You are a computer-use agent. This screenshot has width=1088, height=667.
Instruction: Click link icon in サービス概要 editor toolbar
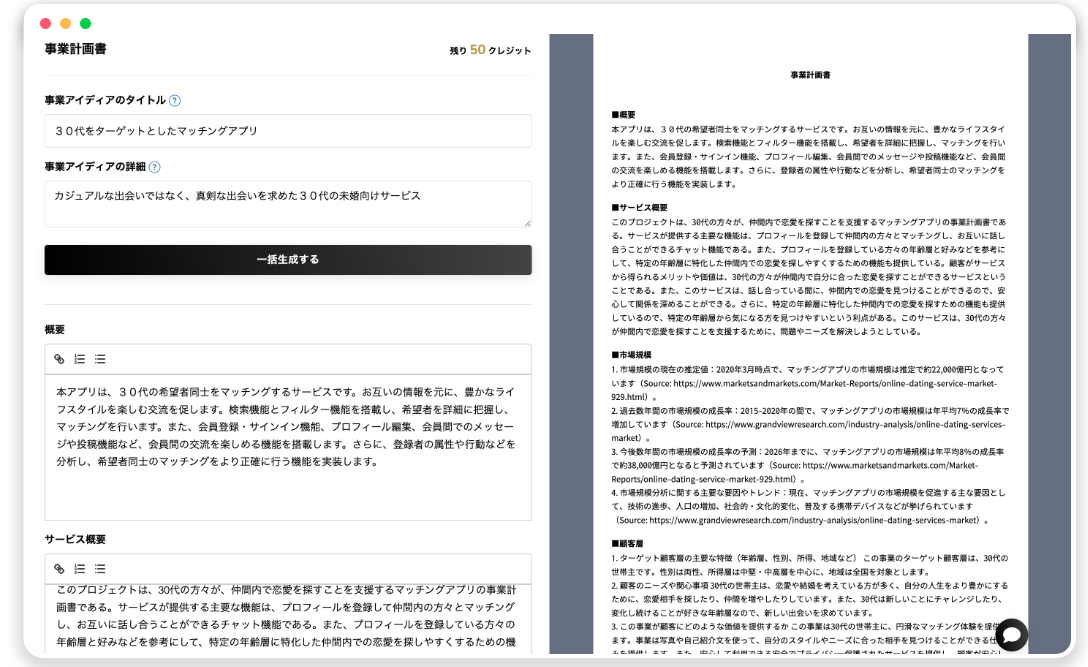click(59, 568)
